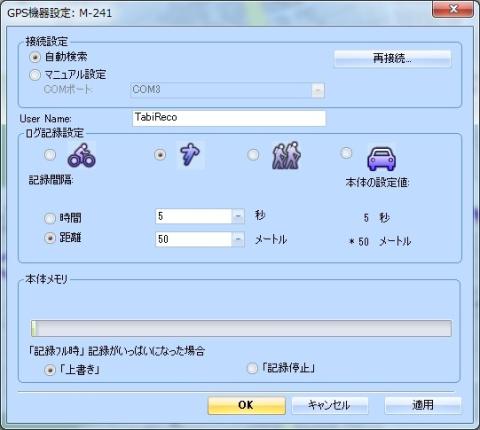Click the hikers walking icon
The width and height of the screenshot is (480, 430).
pyautogui.click(x=286, y=155)
